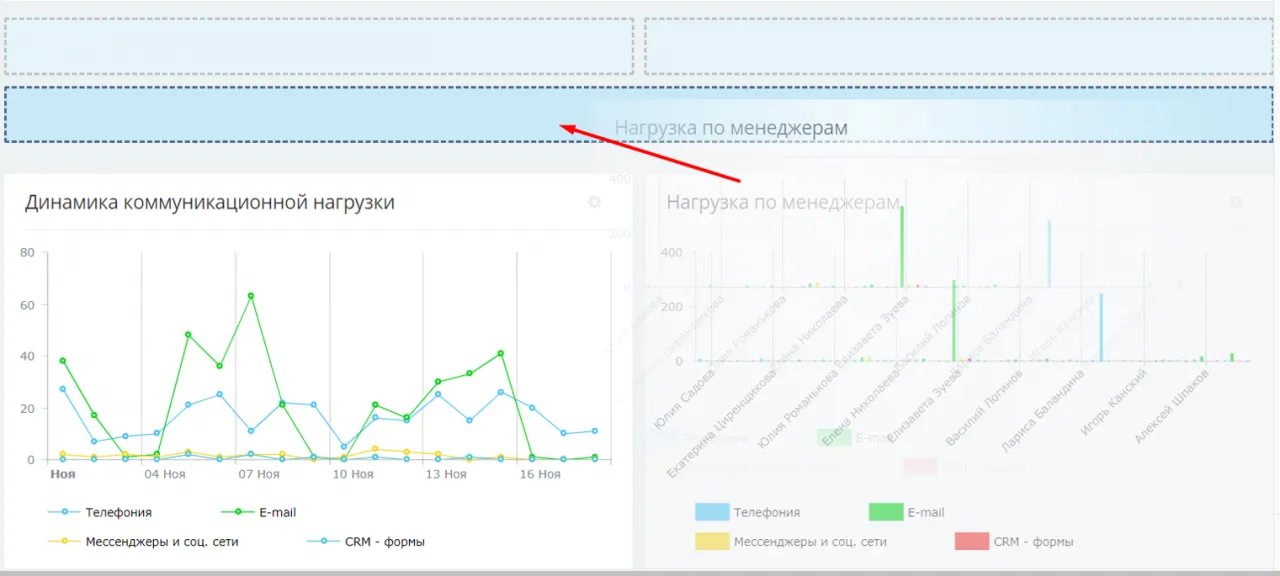Click the green E-mail line marker in line chart legend
1280x576 pixels.
coord(238,512)
